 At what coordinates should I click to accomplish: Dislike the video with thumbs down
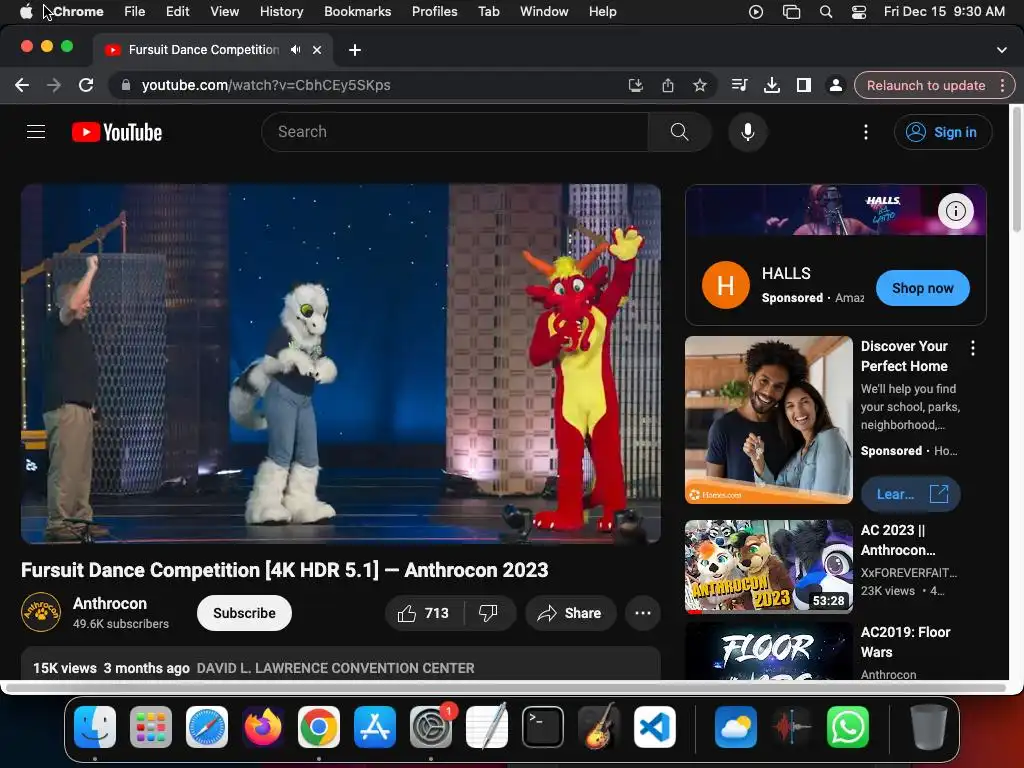pyautogui.click(x=488, y=613)
